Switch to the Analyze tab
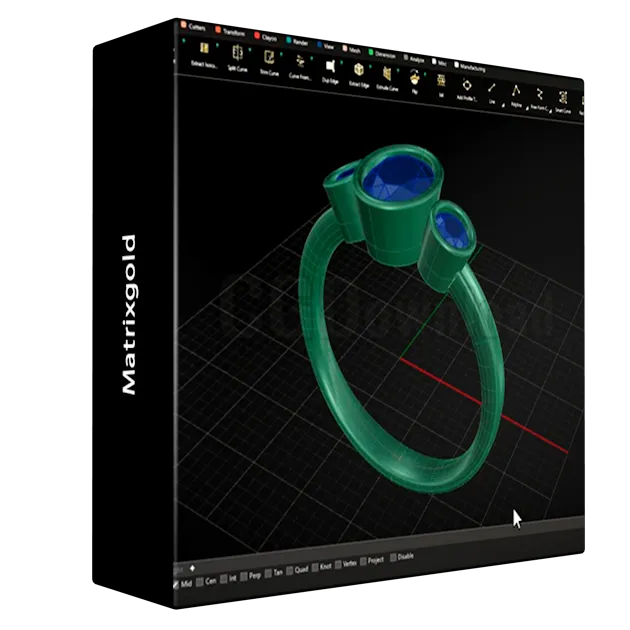The image size is (630, 630). pyautogui.click(x=414, y=59)
